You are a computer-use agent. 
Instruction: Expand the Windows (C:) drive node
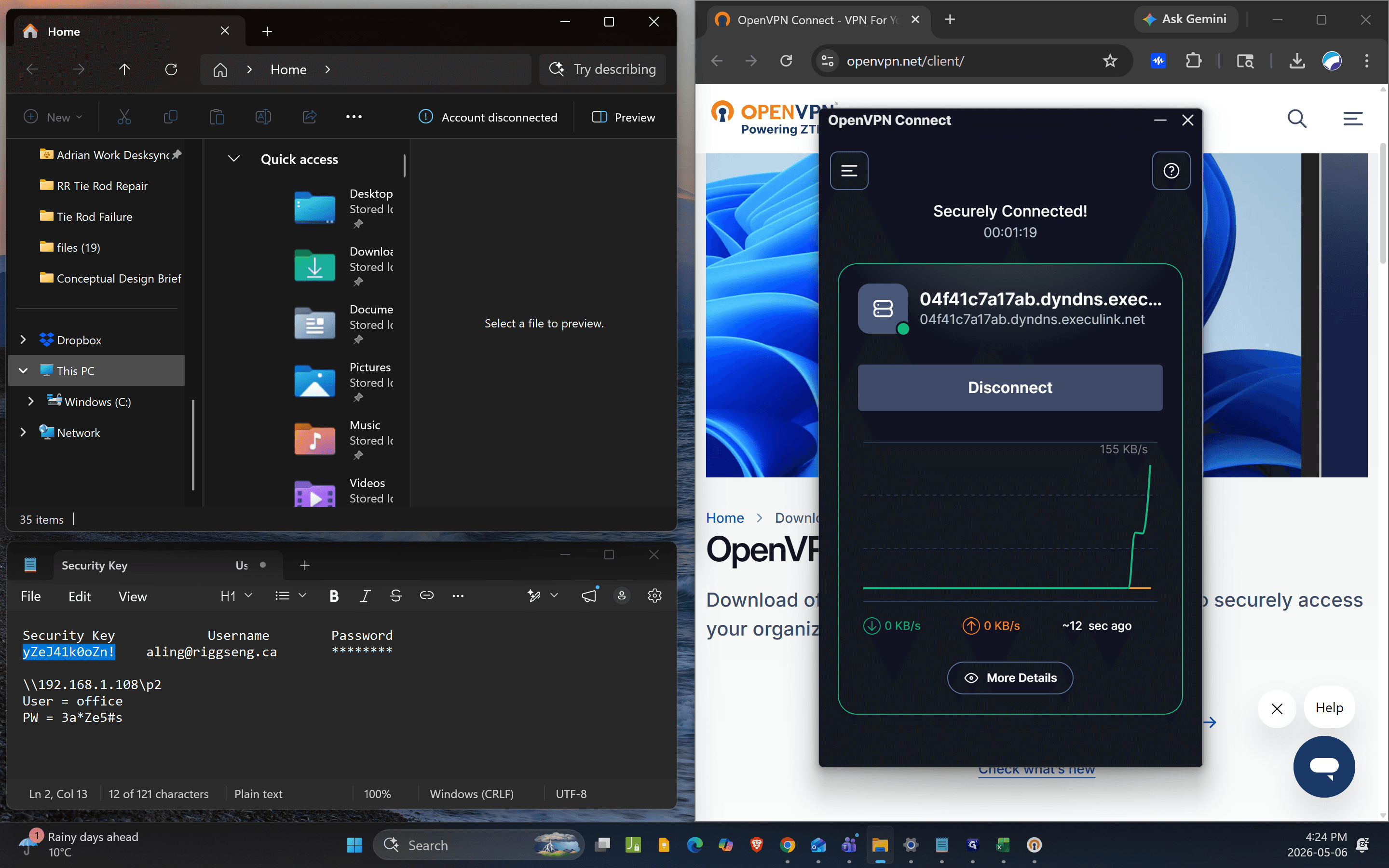coord(31,401)
